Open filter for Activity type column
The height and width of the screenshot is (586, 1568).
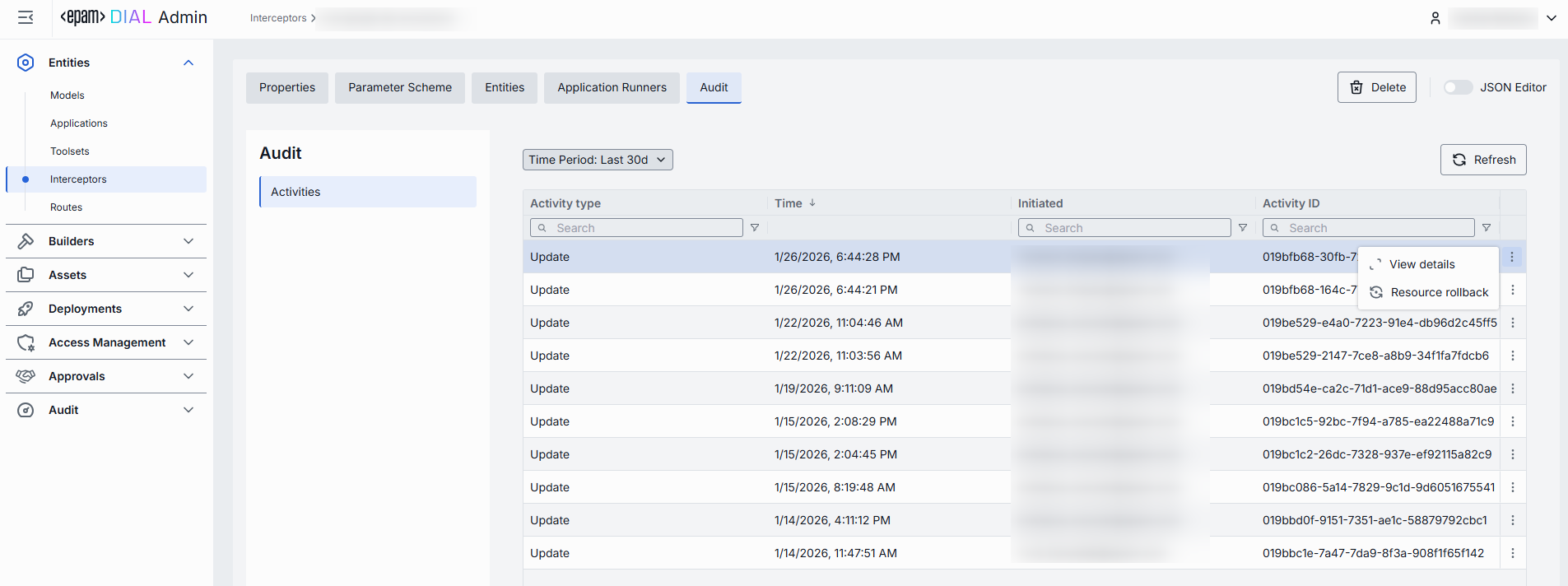(x=755, y=228)
